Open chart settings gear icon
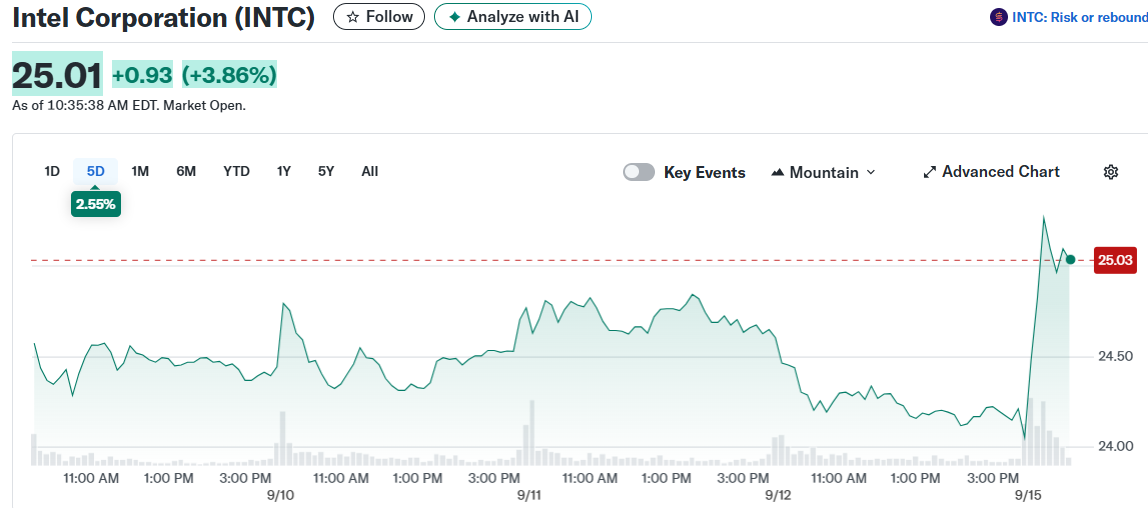 (1111, 173)
